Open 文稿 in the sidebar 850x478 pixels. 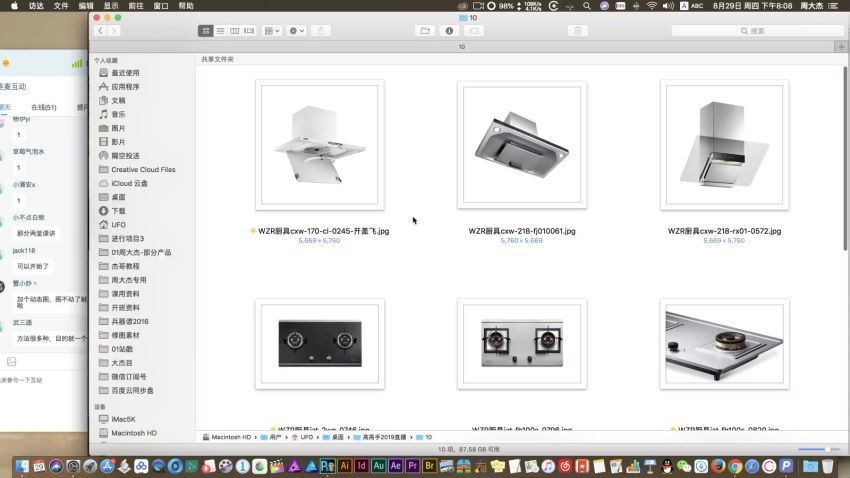pos(118,100)
